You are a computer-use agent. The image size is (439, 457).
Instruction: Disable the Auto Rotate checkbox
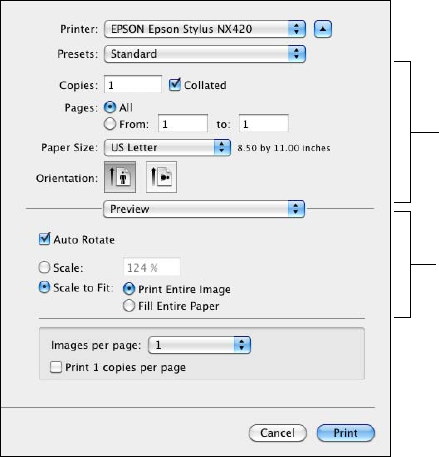tap(44, 239)
